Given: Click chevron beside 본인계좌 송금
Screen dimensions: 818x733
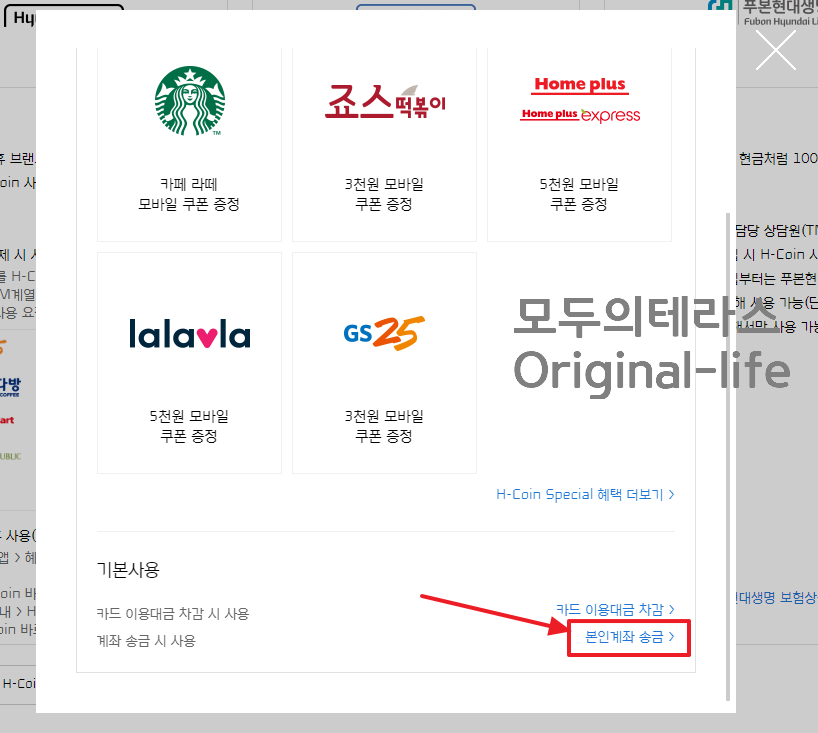Looking at the screenshot, I should tap(671, 636).
